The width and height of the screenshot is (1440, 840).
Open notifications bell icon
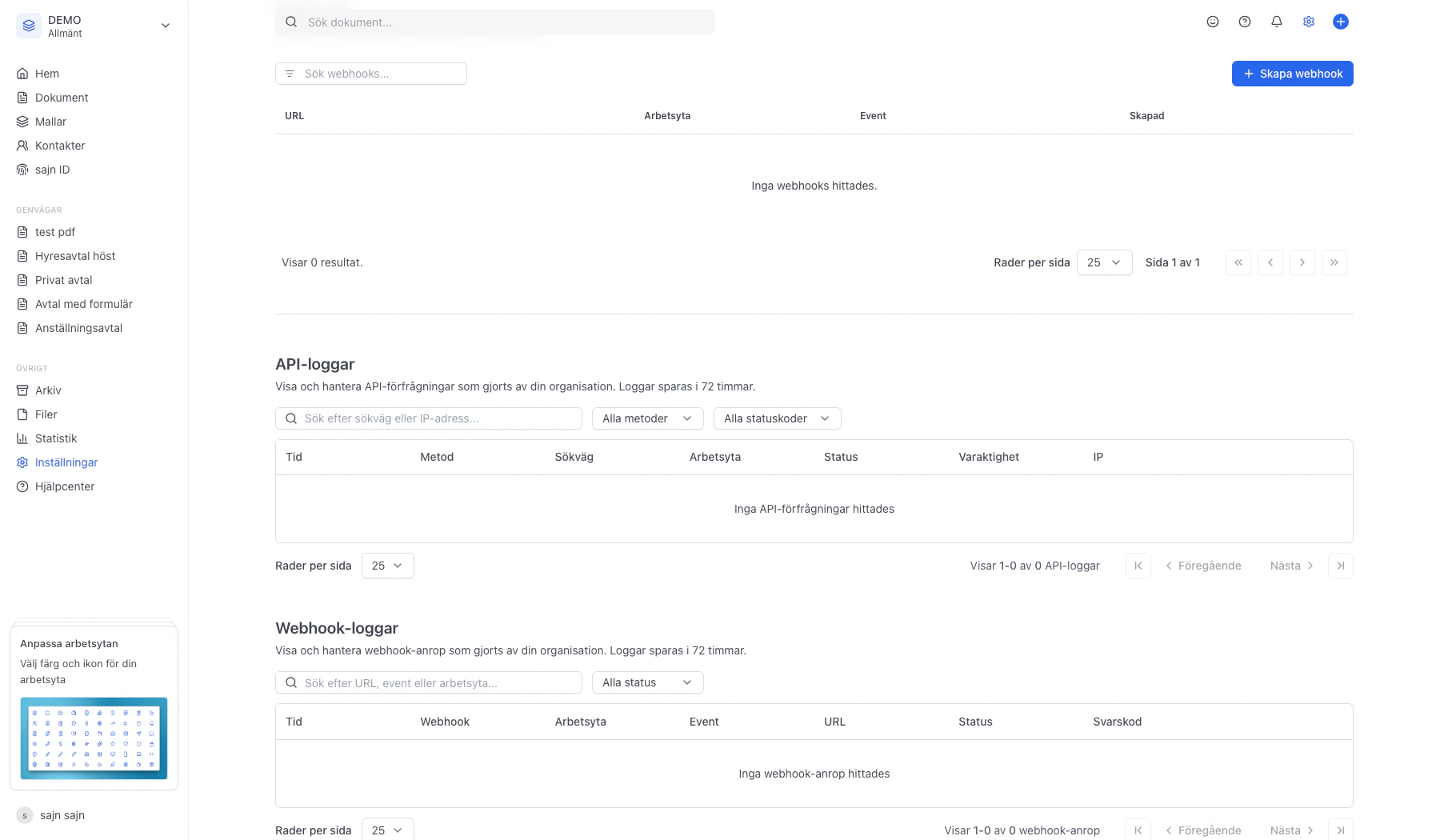coord(1277,22)
